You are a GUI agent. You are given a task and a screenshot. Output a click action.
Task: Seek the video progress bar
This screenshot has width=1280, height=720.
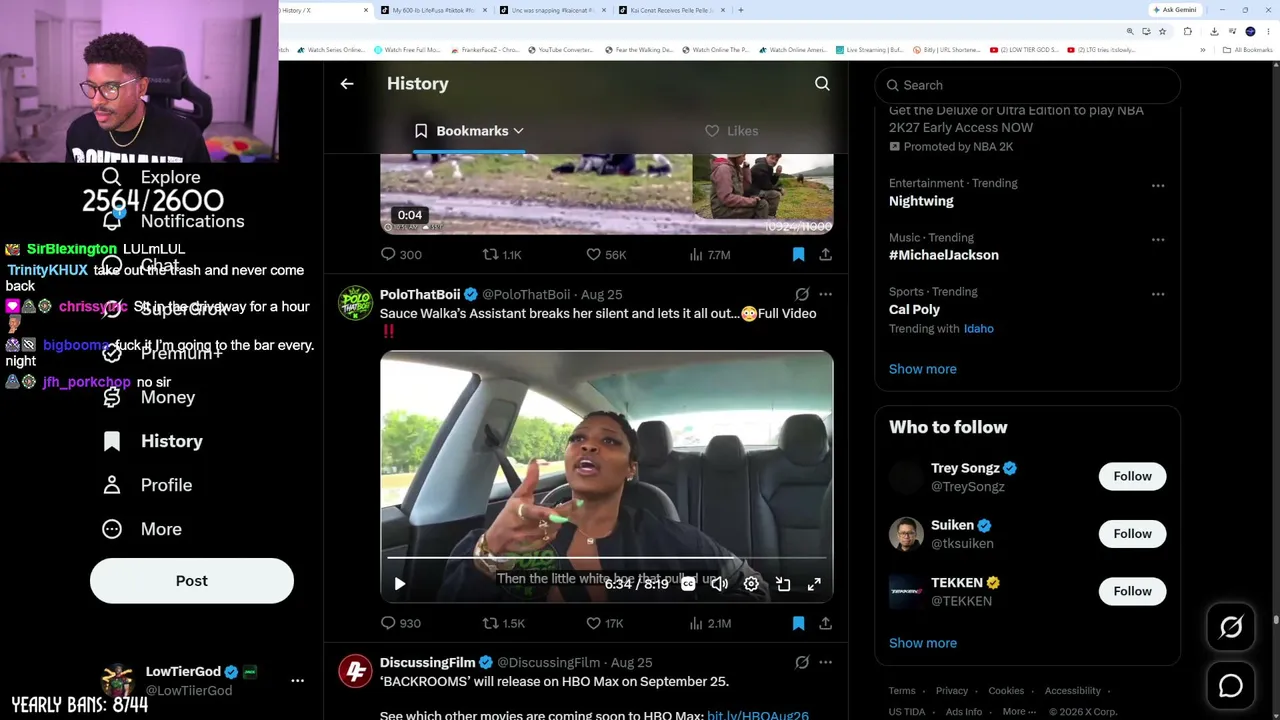click(606, 558)
